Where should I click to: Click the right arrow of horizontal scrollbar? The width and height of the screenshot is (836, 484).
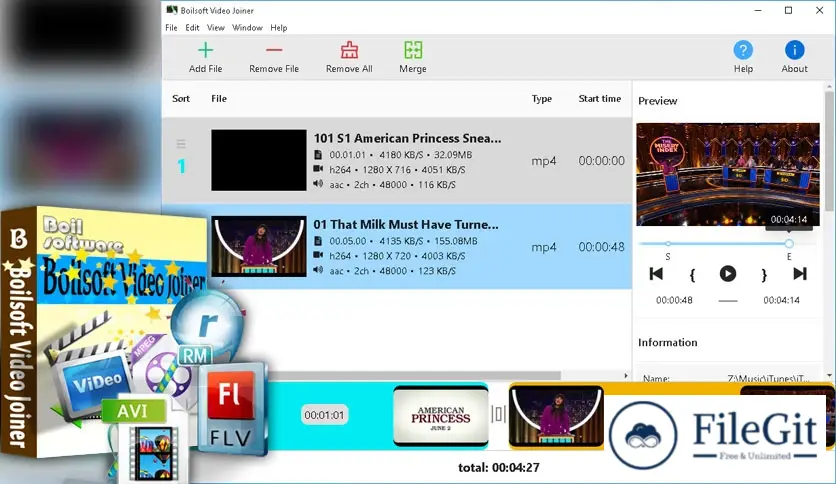click(x=626, y=376)
